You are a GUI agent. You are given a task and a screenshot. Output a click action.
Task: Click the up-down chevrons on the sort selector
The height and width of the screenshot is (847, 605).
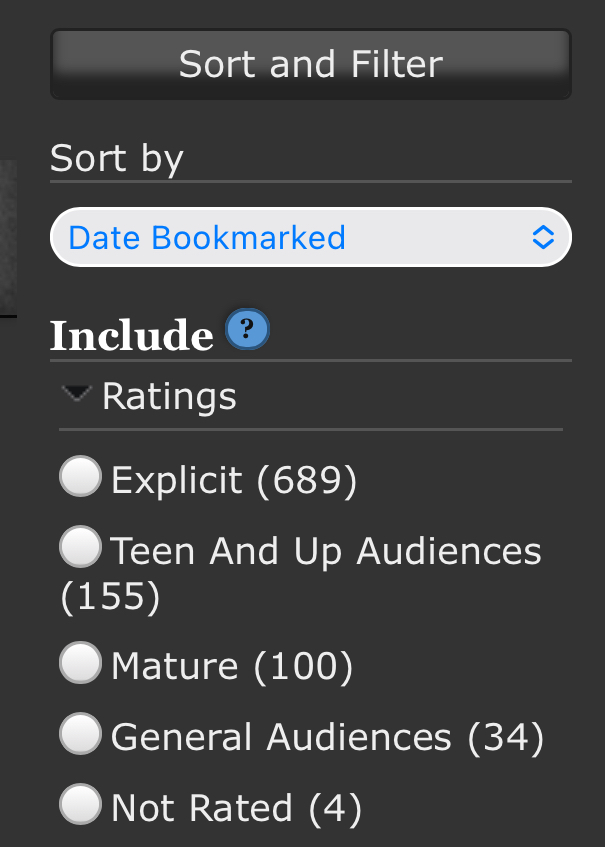[542, 238]
